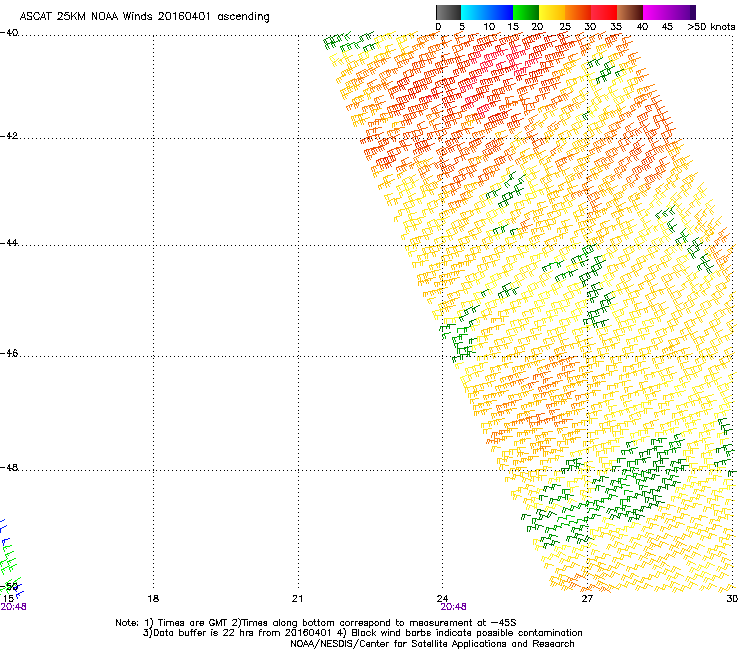Click the NOAA/NESDIS credit line
The image size is (740, 650).
click(x=432, y=644)
